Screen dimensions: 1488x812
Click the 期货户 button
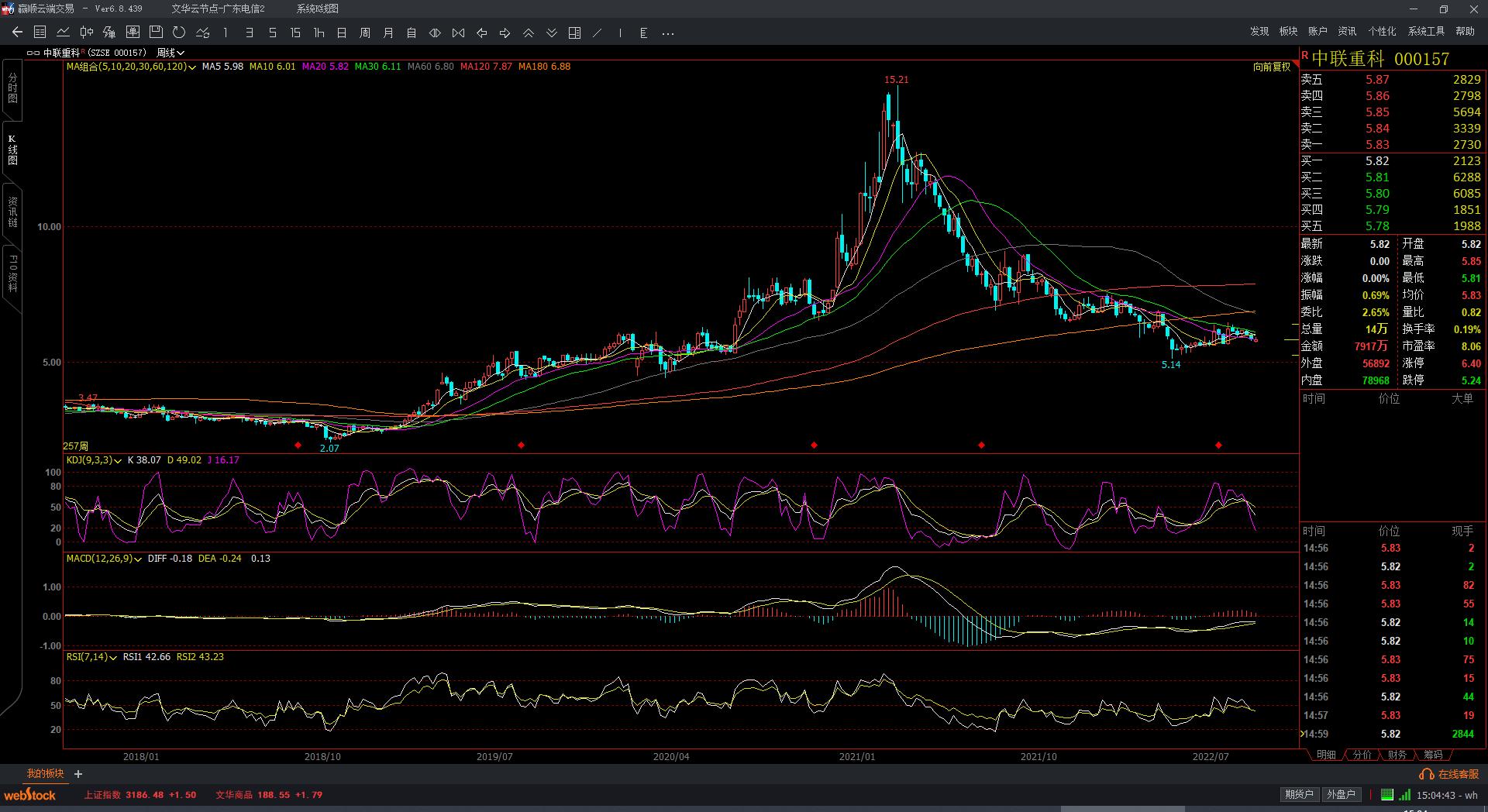pos(1299,794)
